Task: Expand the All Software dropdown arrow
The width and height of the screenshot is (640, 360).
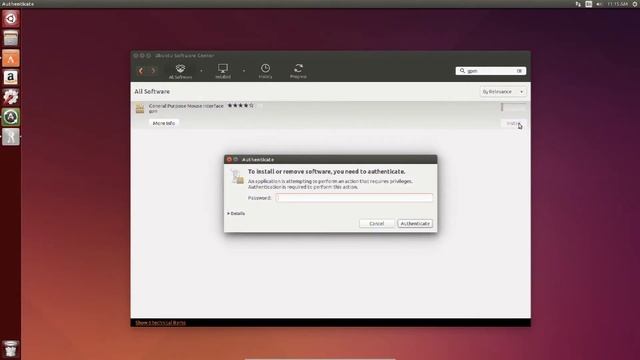Action: point(201,71)
